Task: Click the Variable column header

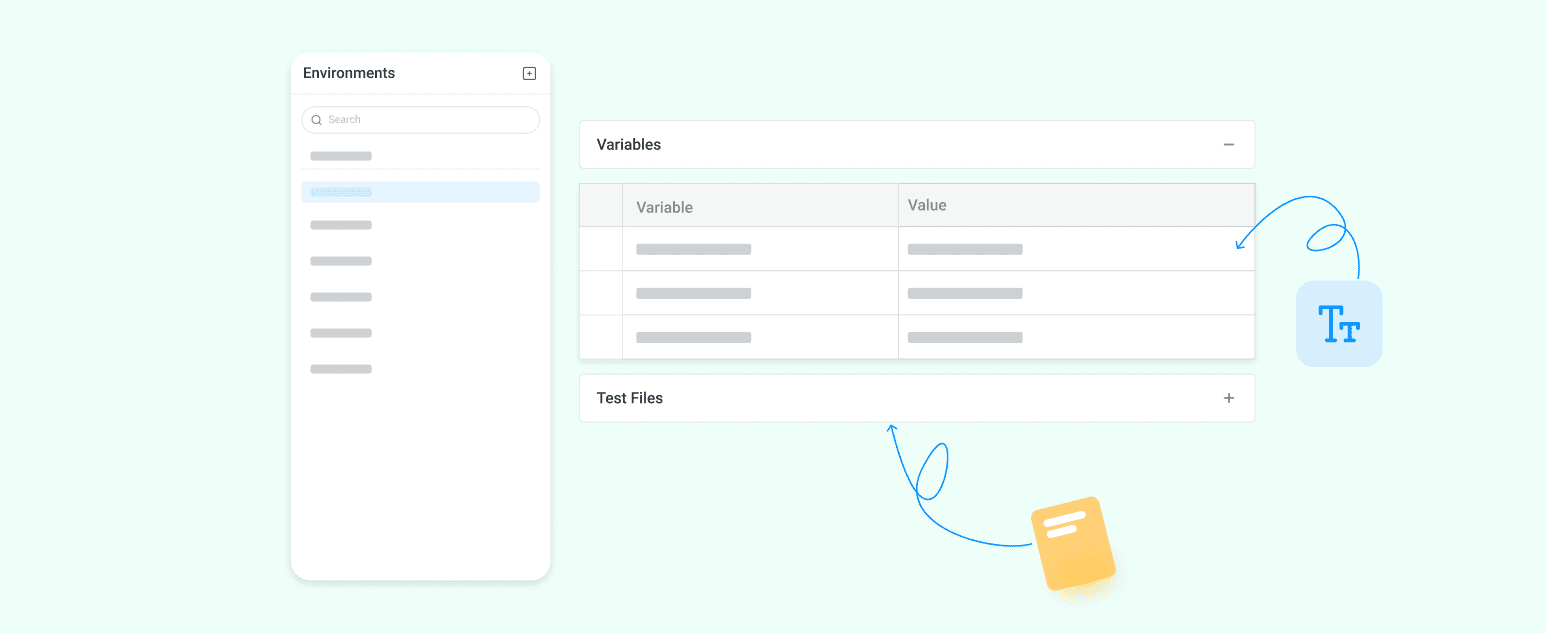Action: (x=664, y=206)
